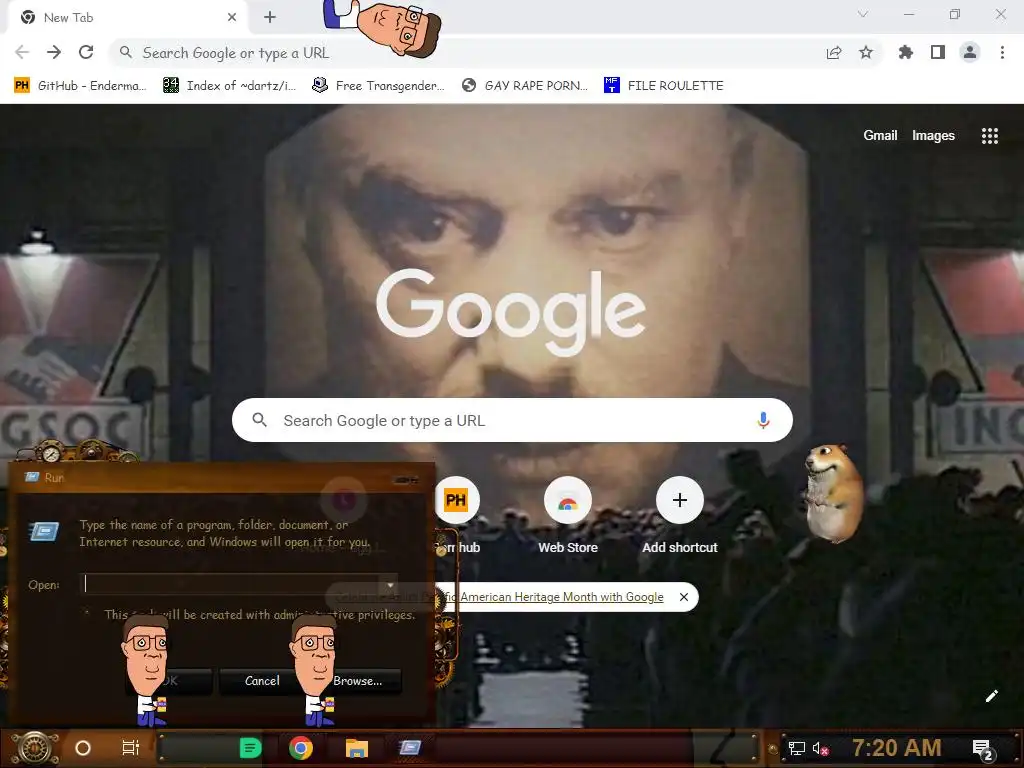Click the Google search box

point(512,420)
